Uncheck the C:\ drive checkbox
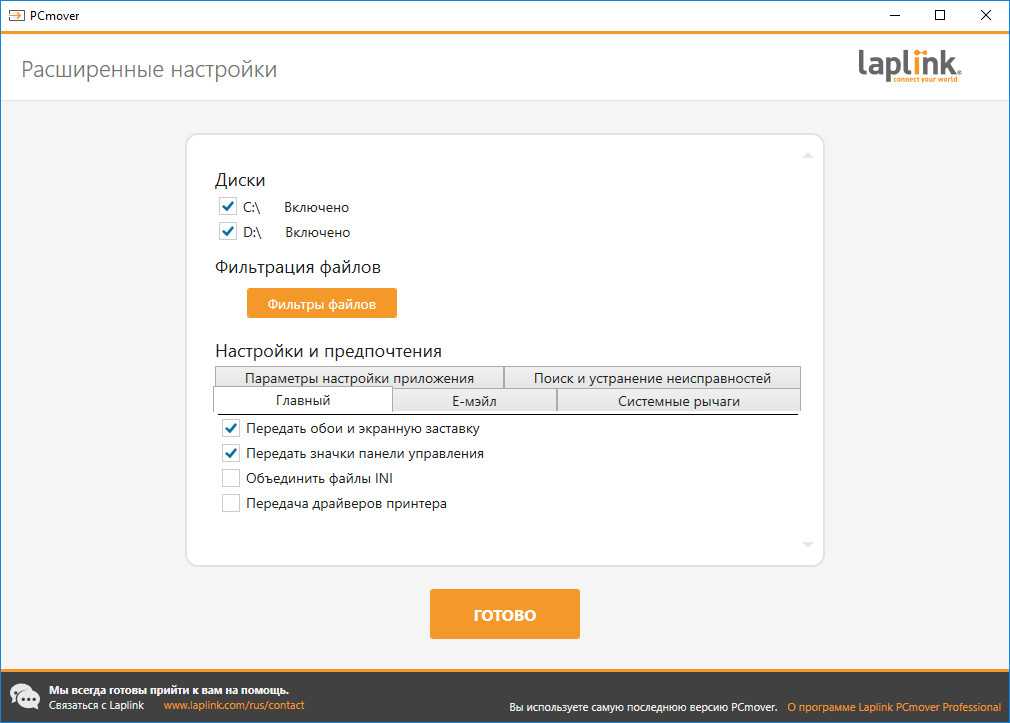The width and height of the screenshot is (1010, 723). (228, 207)
